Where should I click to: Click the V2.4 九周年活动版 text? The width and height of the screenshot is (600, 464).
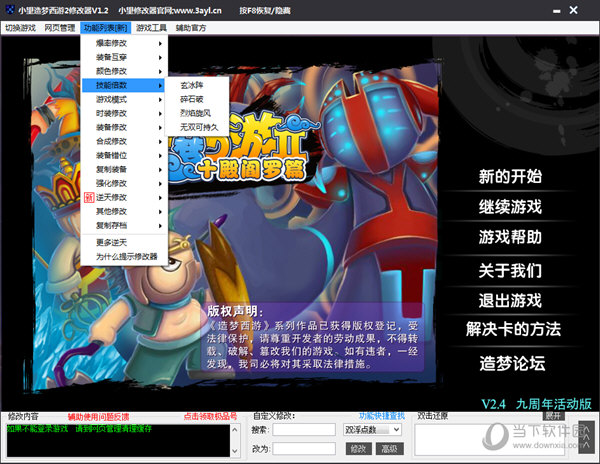[536, 404]
